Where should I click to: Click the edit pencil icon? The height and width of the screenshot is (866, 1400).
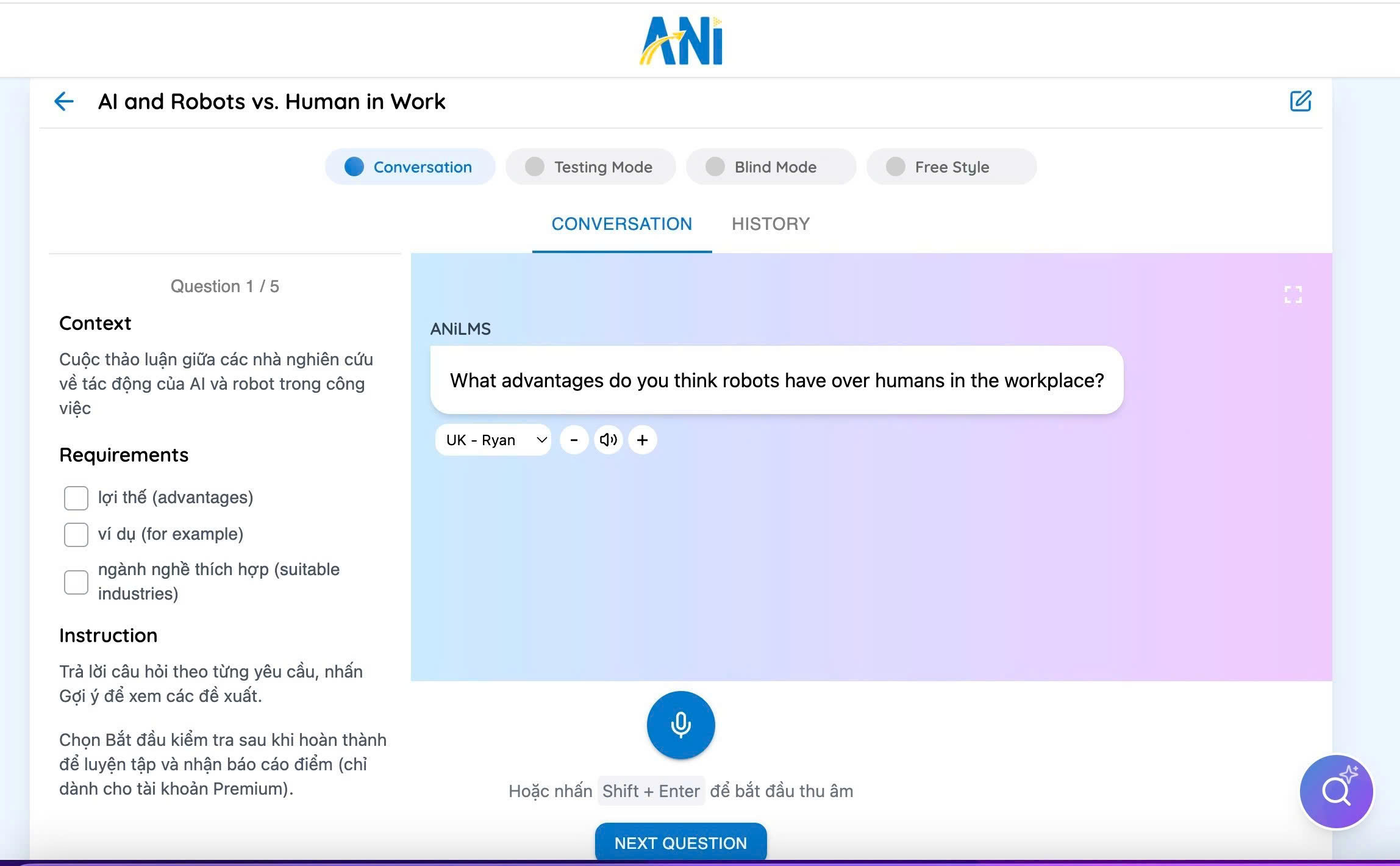click(1300, 101)
